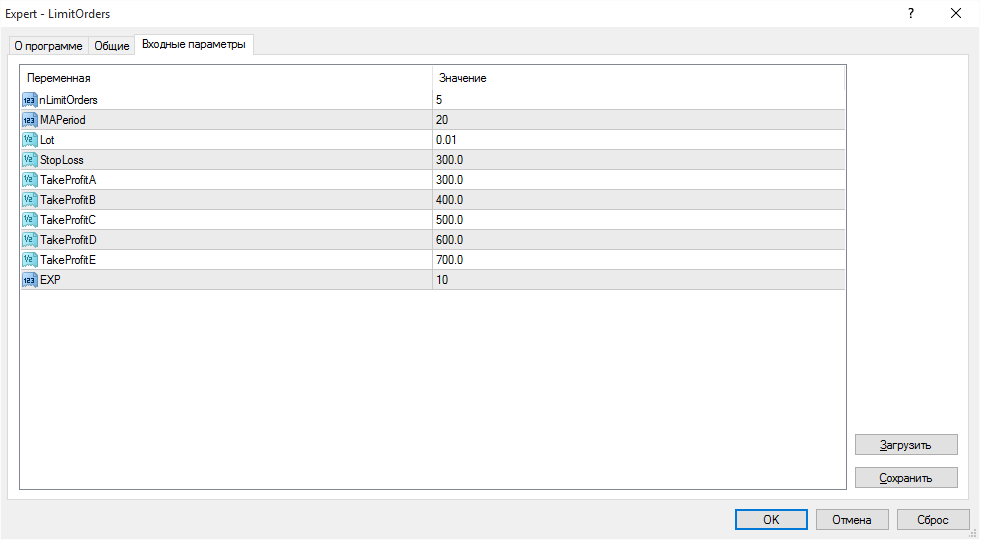Select the TakeProfitD value 600.0

(449, 240)
